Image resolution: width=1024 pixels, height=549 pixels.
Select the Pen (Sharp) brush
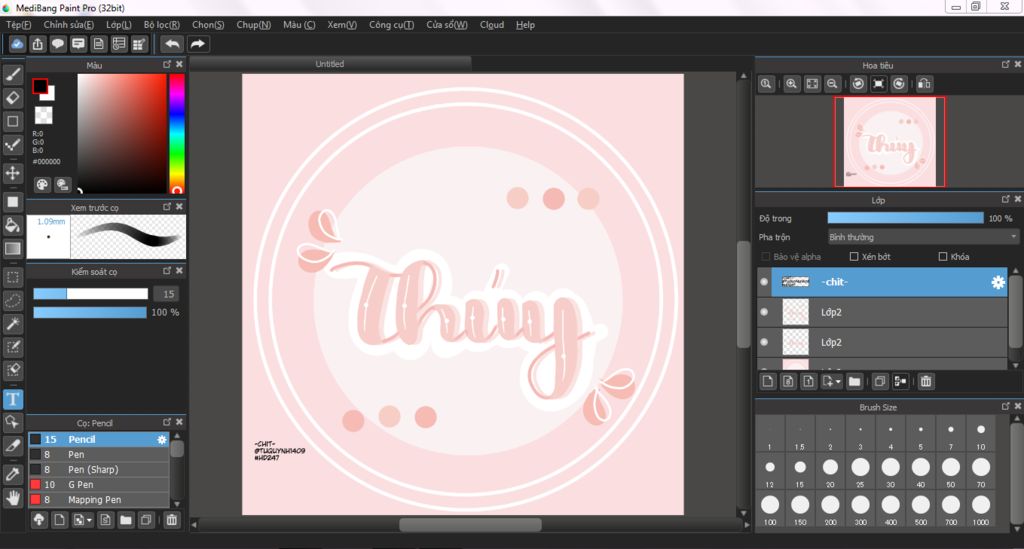click(99, 469)
